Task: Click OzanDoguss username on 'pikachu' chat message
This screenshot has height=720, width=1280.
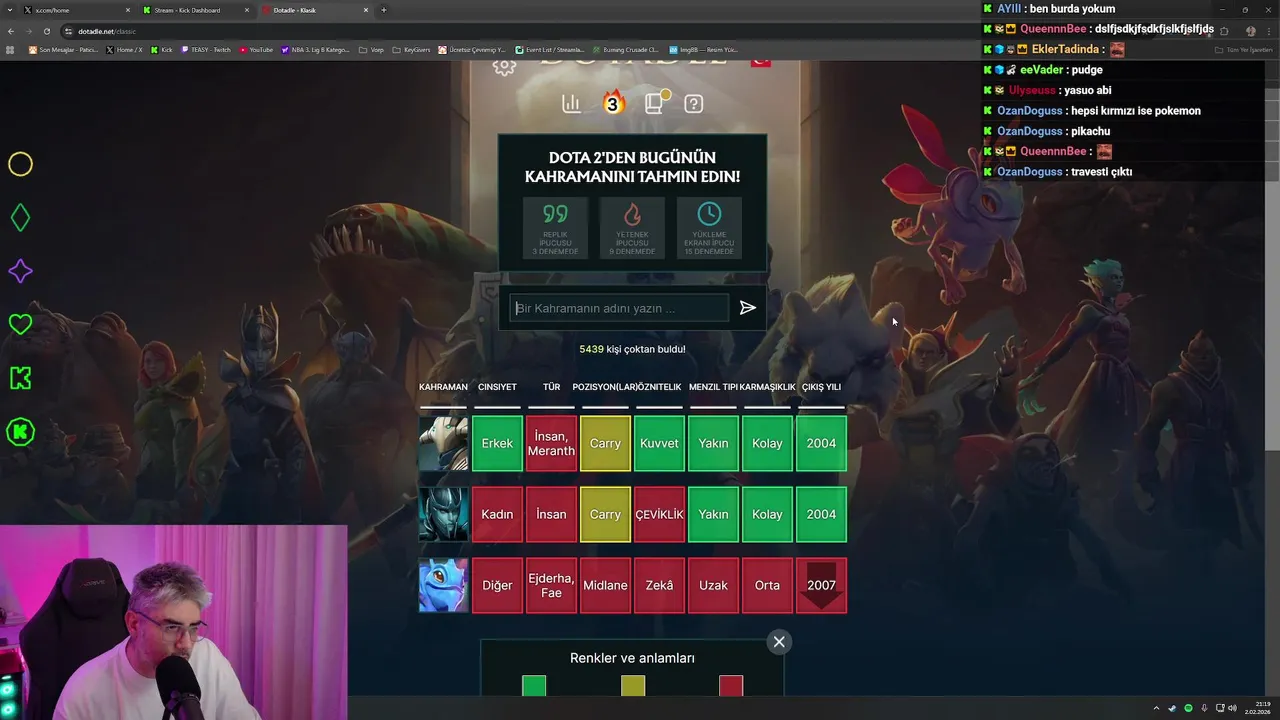Action: point(1029,131)
